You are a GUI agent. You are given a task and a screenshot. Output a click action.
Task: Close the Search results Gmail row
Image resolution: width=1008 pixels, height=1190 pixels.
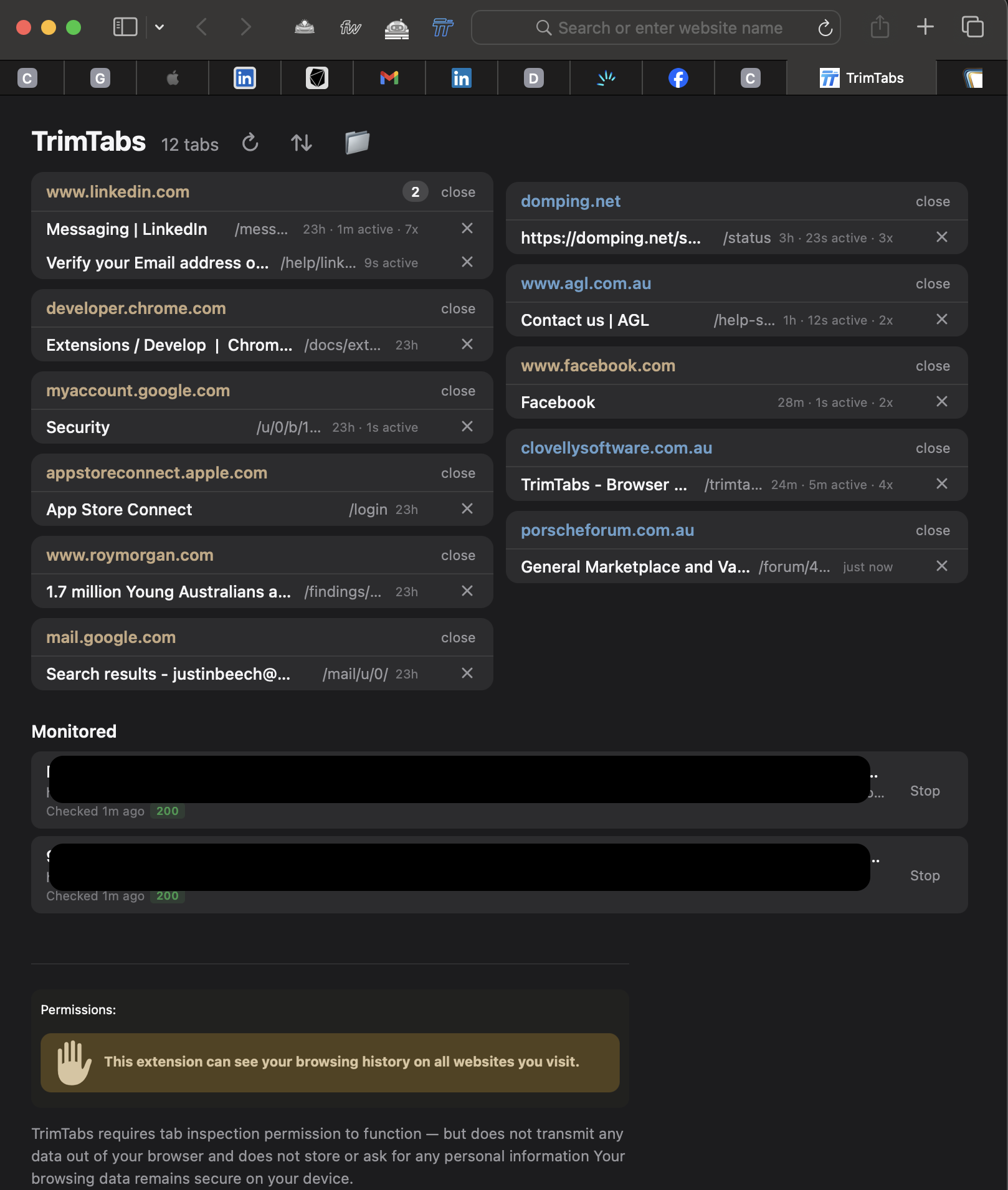click(x=467, y=674)
